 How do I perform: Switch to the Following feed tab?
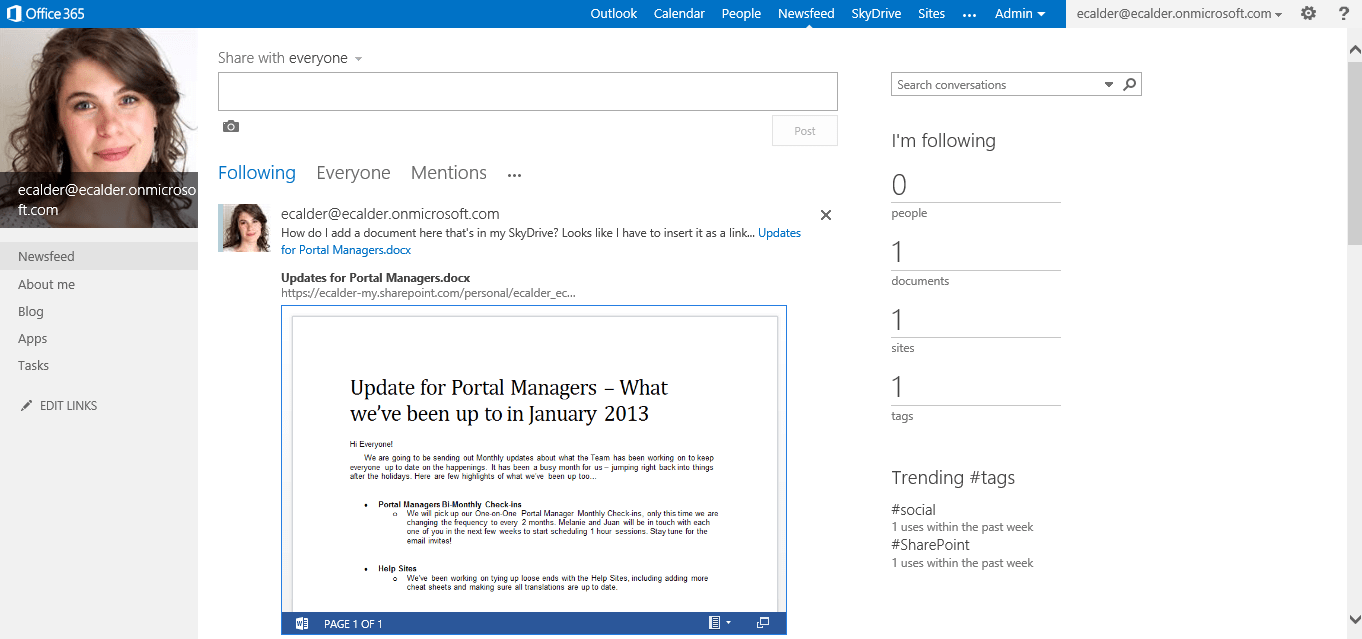tap(257, 173)
